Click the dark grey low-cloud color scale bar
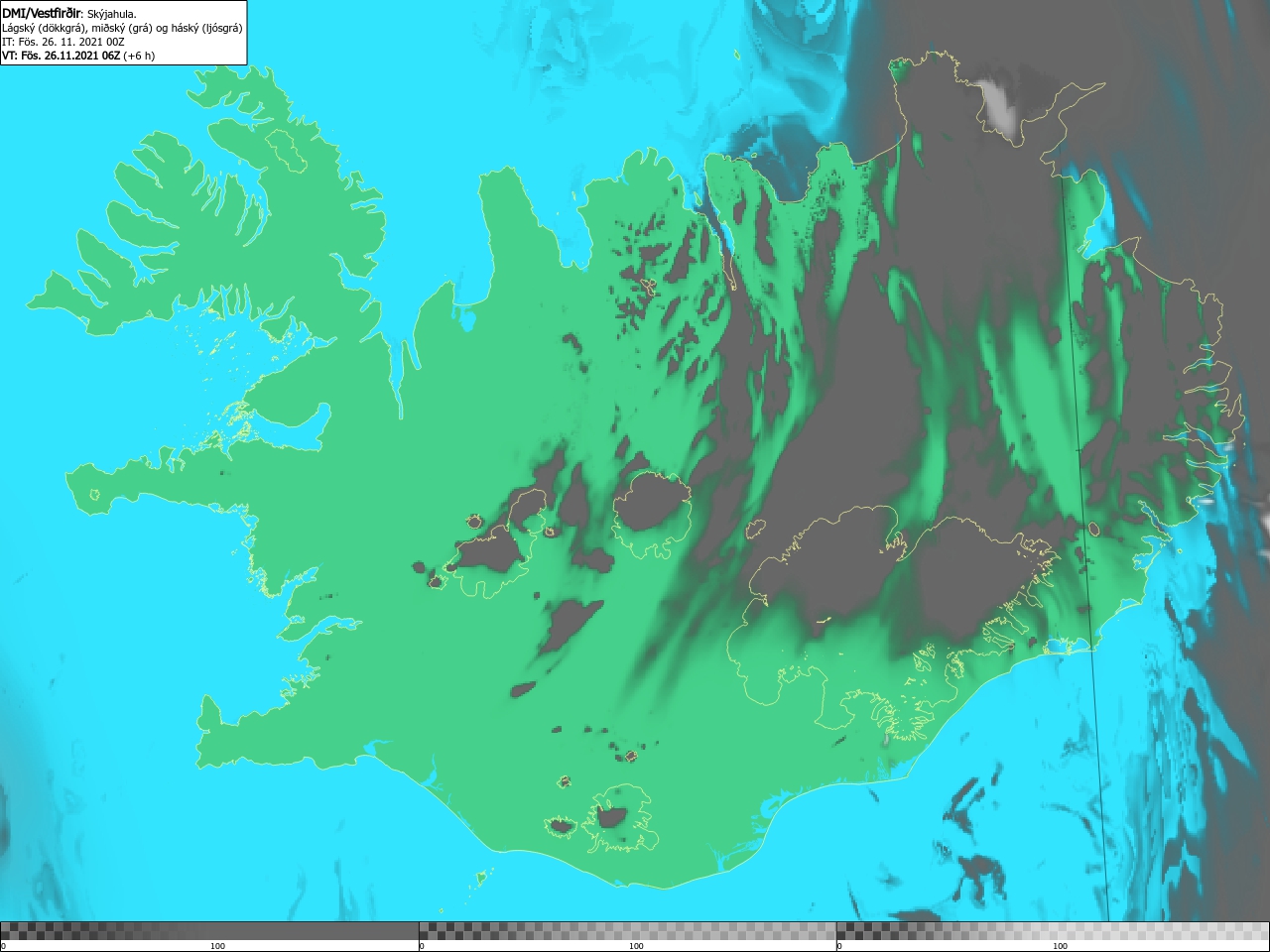 point(209,931)
